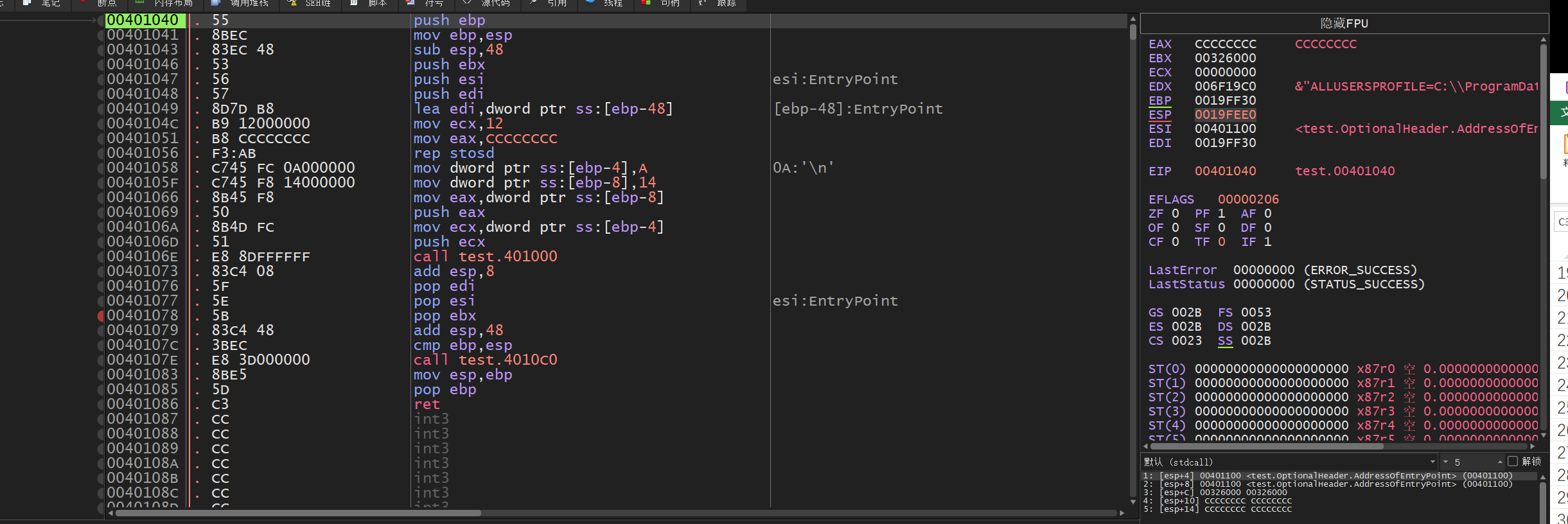Select the 'rep stosd' instruction
This screenshot has height=524, width=1568.
[x=454, y=153]
